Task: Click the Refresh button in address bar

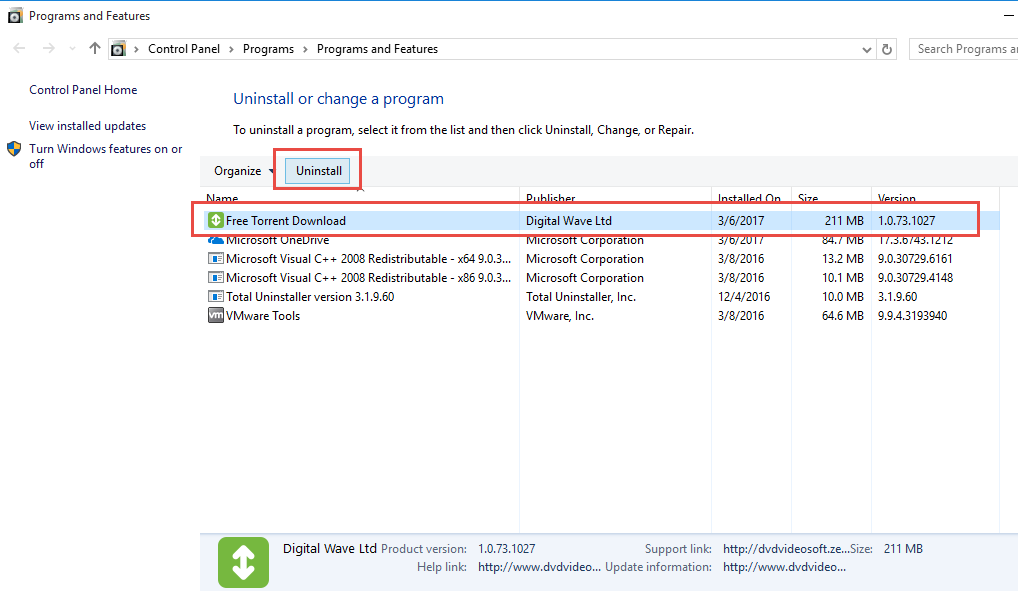Action: (x=887, y=49)
